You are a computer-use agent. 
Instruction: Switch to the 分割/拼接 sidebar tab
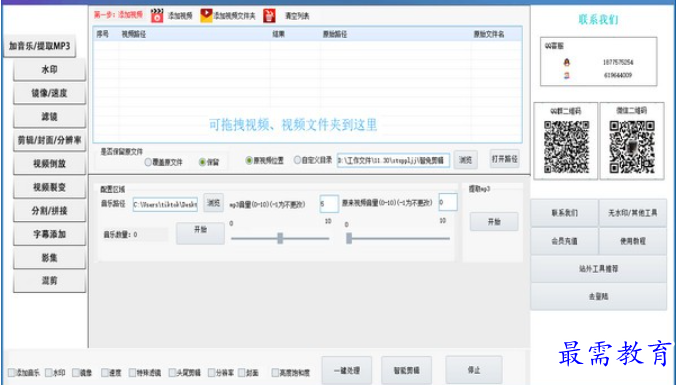[x=49, y=211]
